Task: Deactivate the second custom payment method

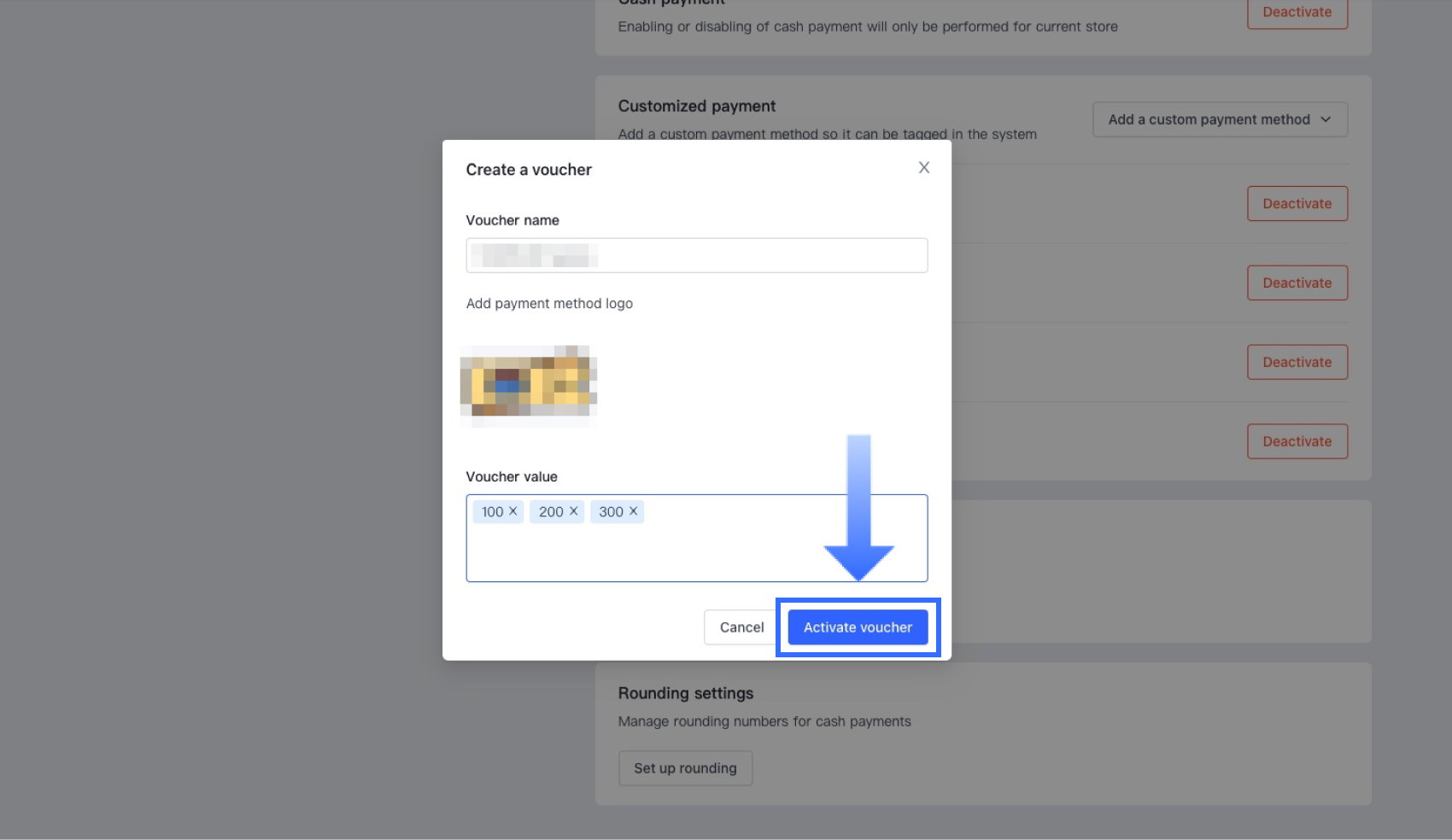Action: click(1297, 283)
